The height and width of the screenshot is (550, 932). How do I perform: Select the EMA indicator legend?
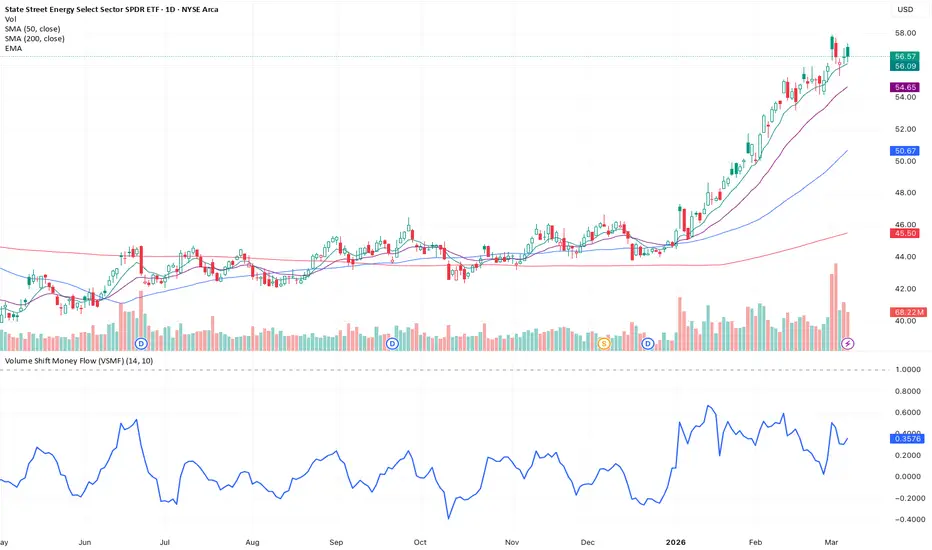click(13, 48)
